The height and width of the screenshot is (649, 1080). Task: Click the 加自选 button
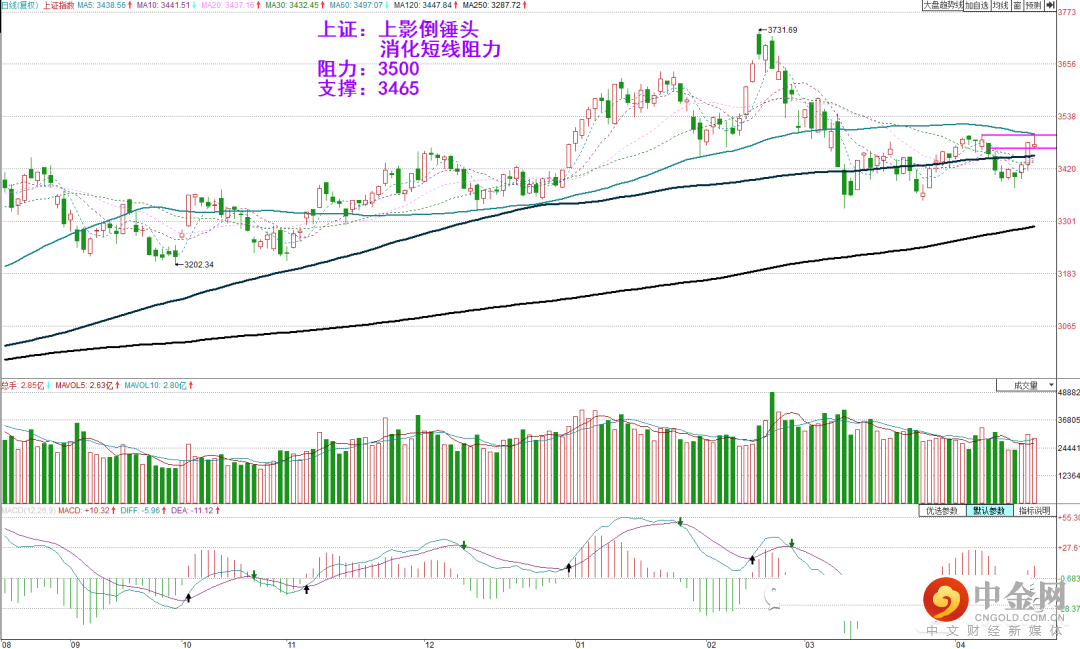coord(977,5)
